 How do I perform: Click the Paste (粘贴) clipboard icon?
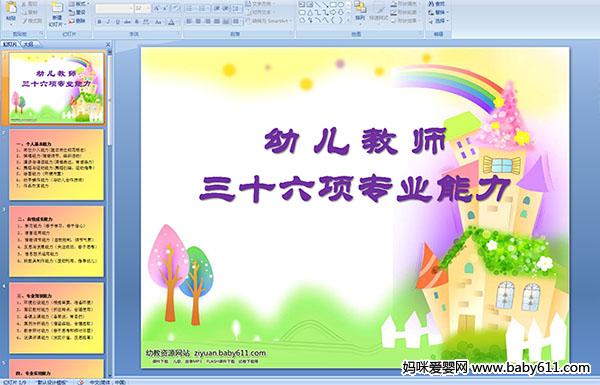[x=11, y=8]
